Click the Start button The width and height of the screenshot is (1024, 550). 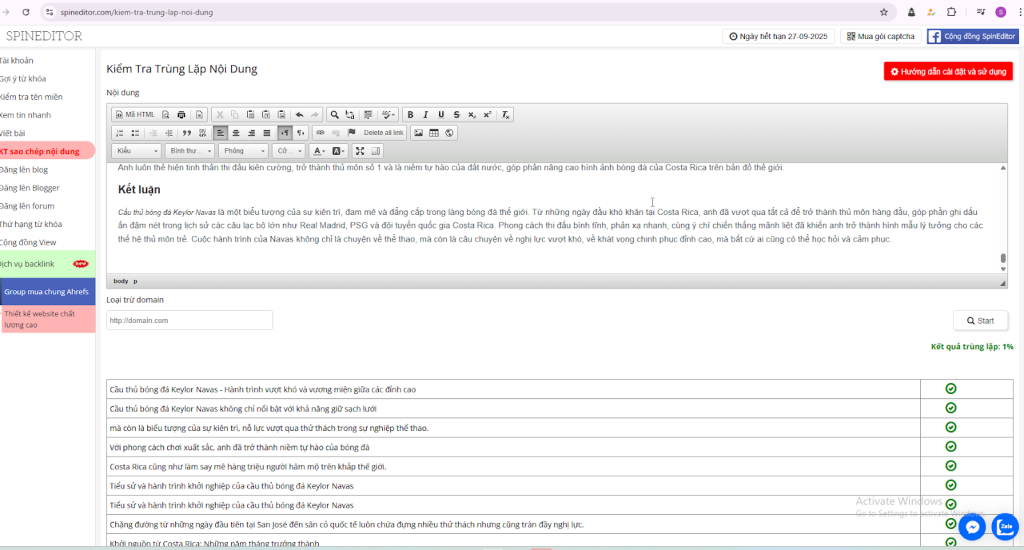click(979, 320)
